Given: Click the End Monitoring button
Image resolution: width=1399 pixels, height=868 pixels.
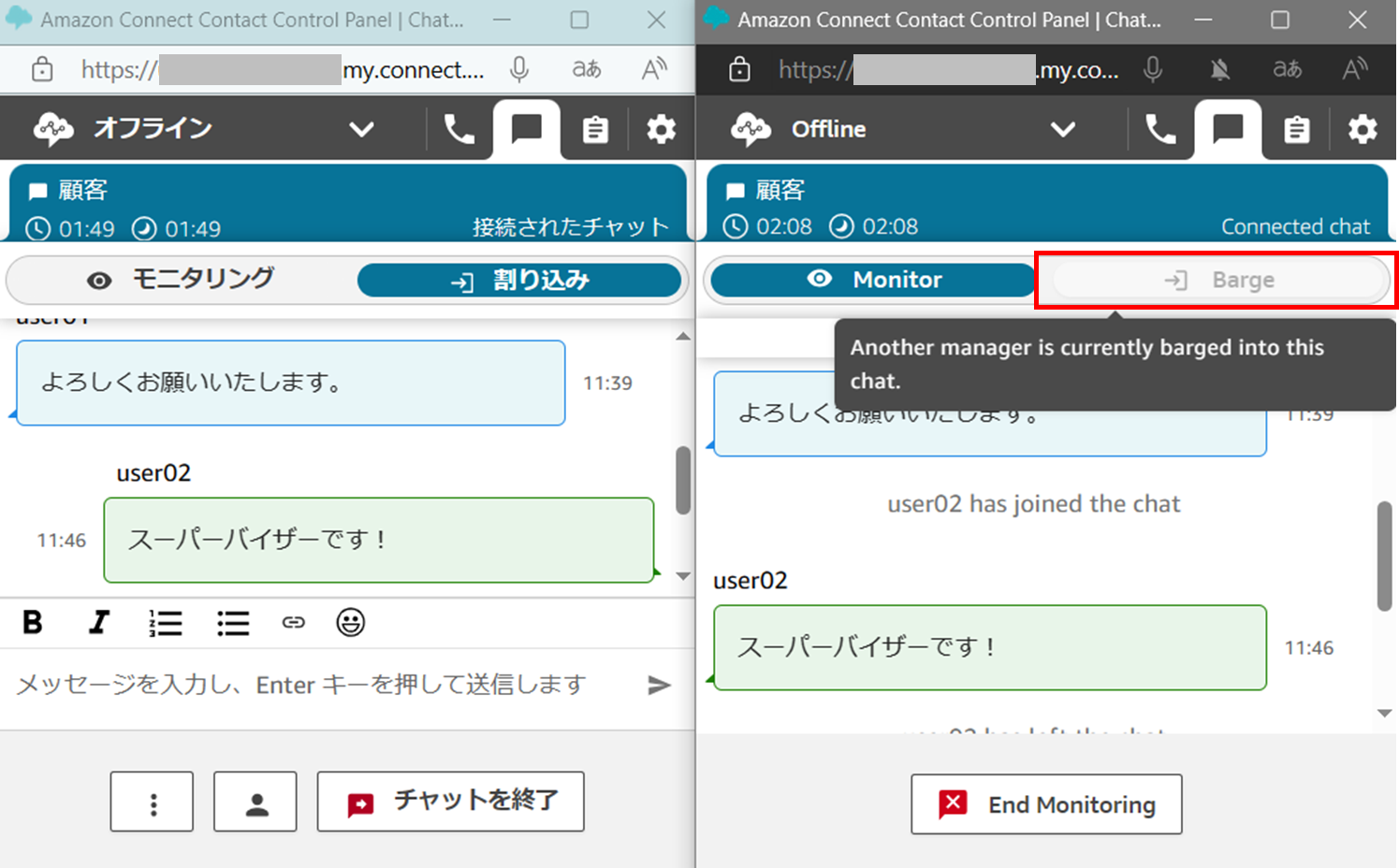Looking at the screenshot, I should point(1046,804).
